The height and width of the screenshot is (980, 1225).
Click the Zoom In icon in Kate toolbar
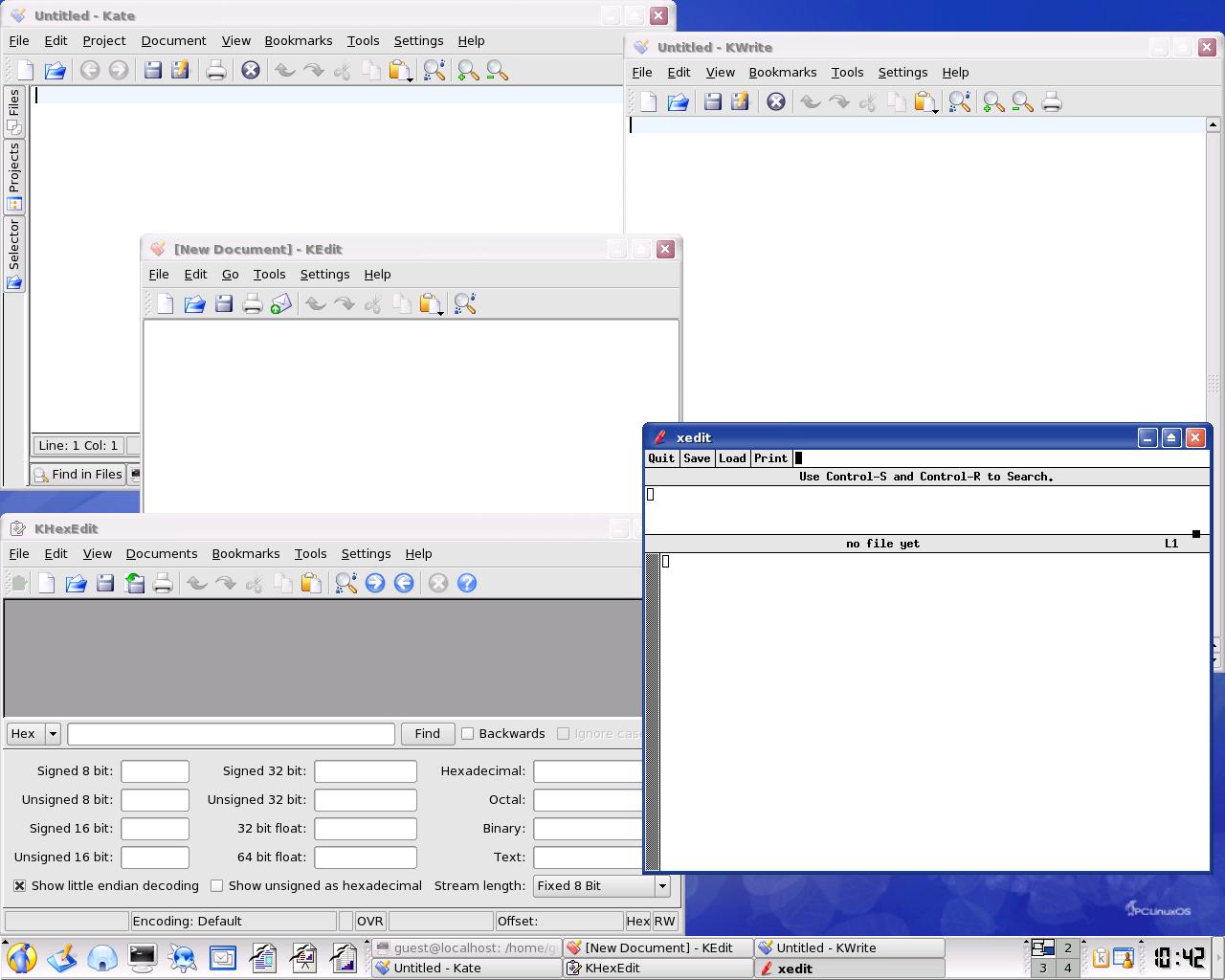468,70
